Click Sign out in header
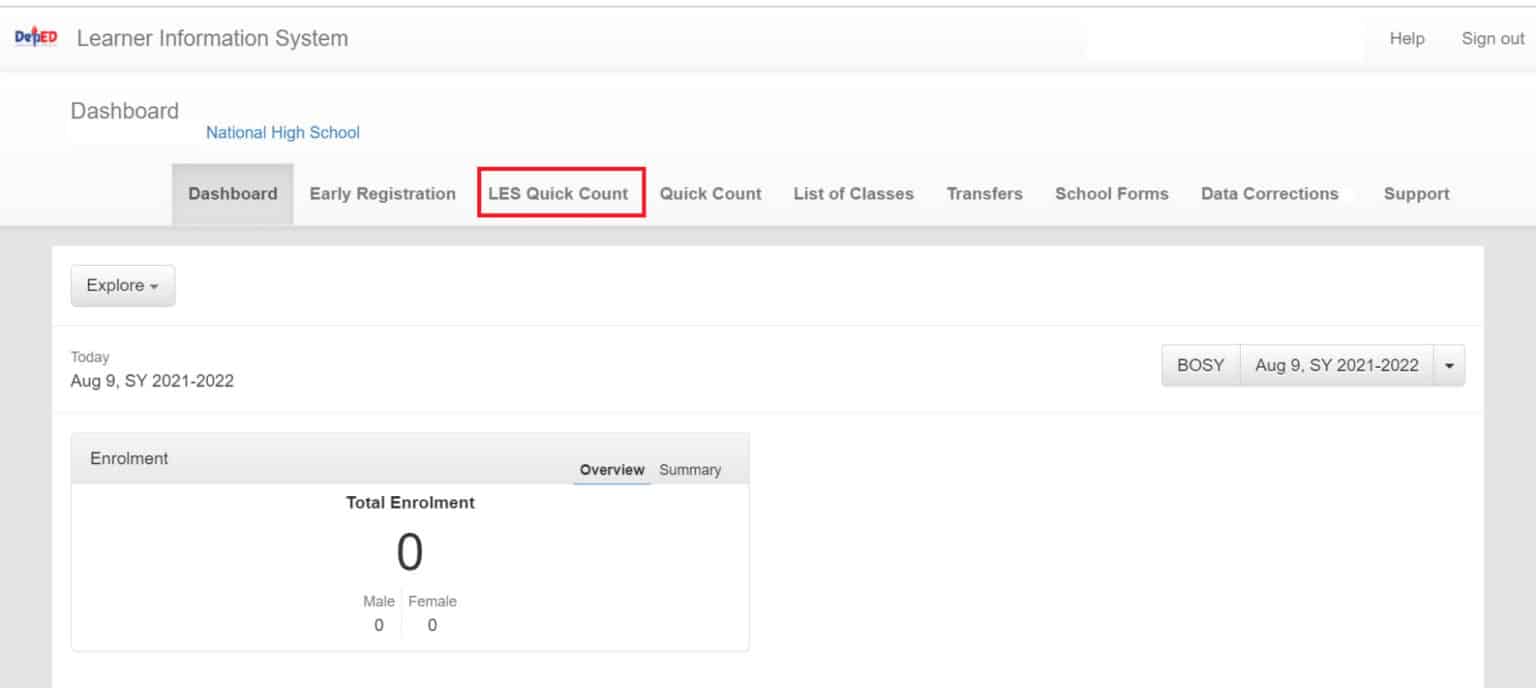 click(1492, 38)
